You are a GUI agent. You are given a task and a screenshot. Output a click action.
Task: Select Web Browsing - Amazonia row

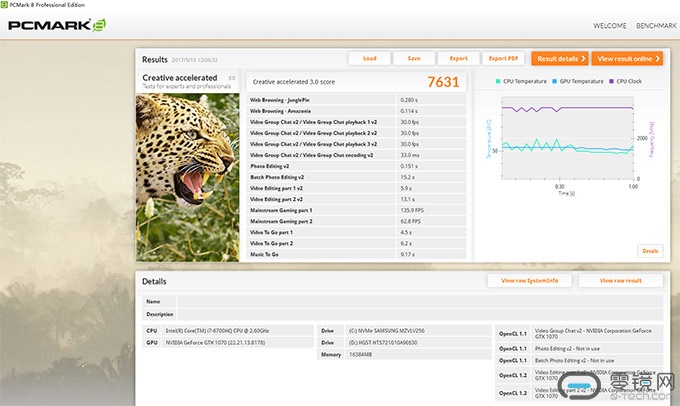tap(356, 111)
